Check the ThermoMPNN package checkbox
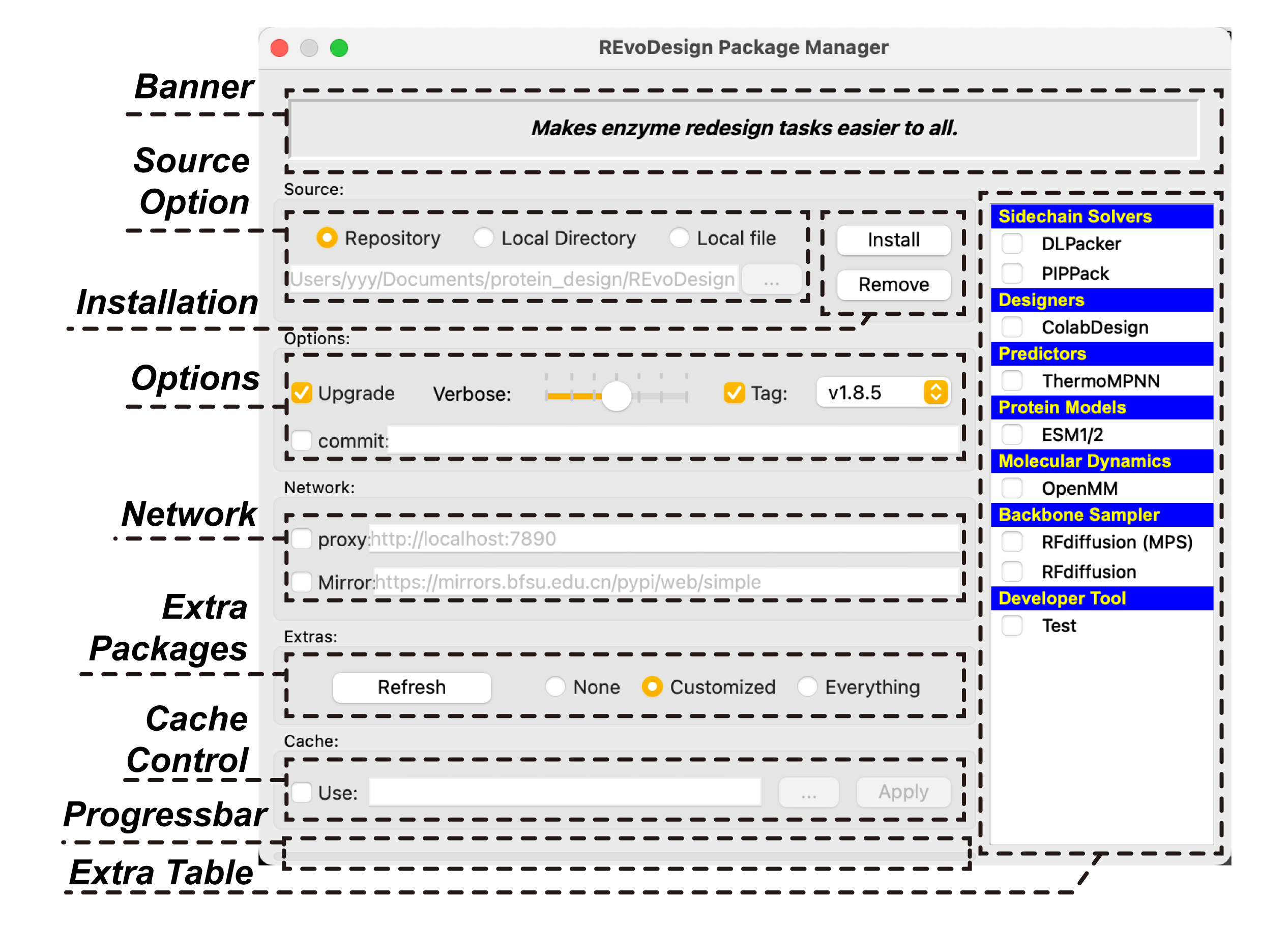 pyautogui.click(x=1012, y=381)
